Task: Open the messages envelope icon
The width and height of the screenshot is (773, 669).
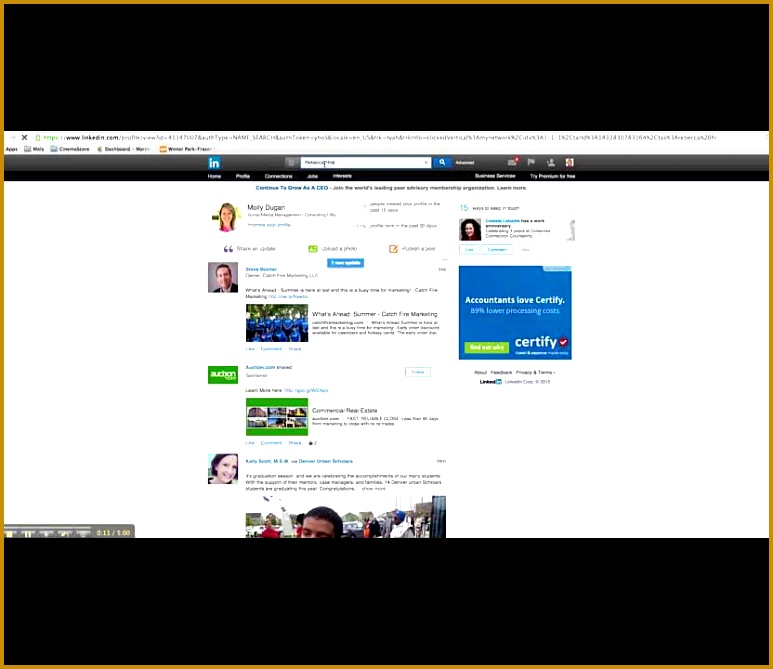Action: click(x=513, y=162)
